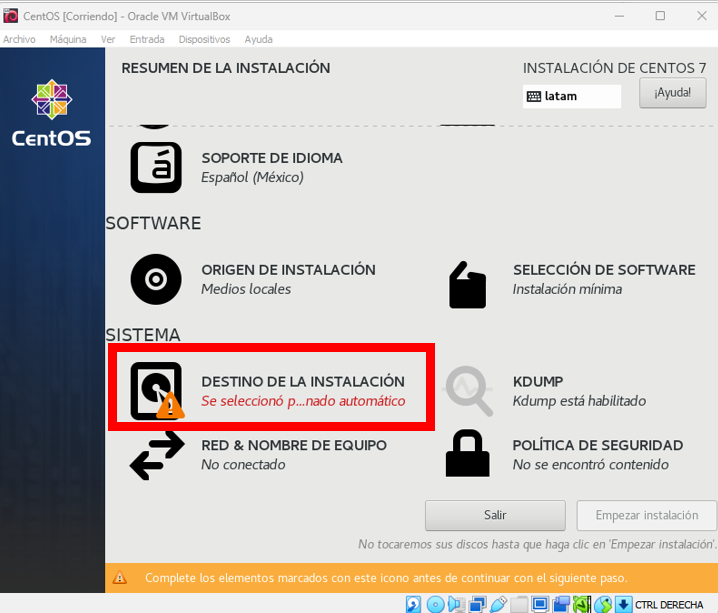The image size is (718, 613).
Task: Click green CPU virtualization status icon
Action: click(582, 604)
